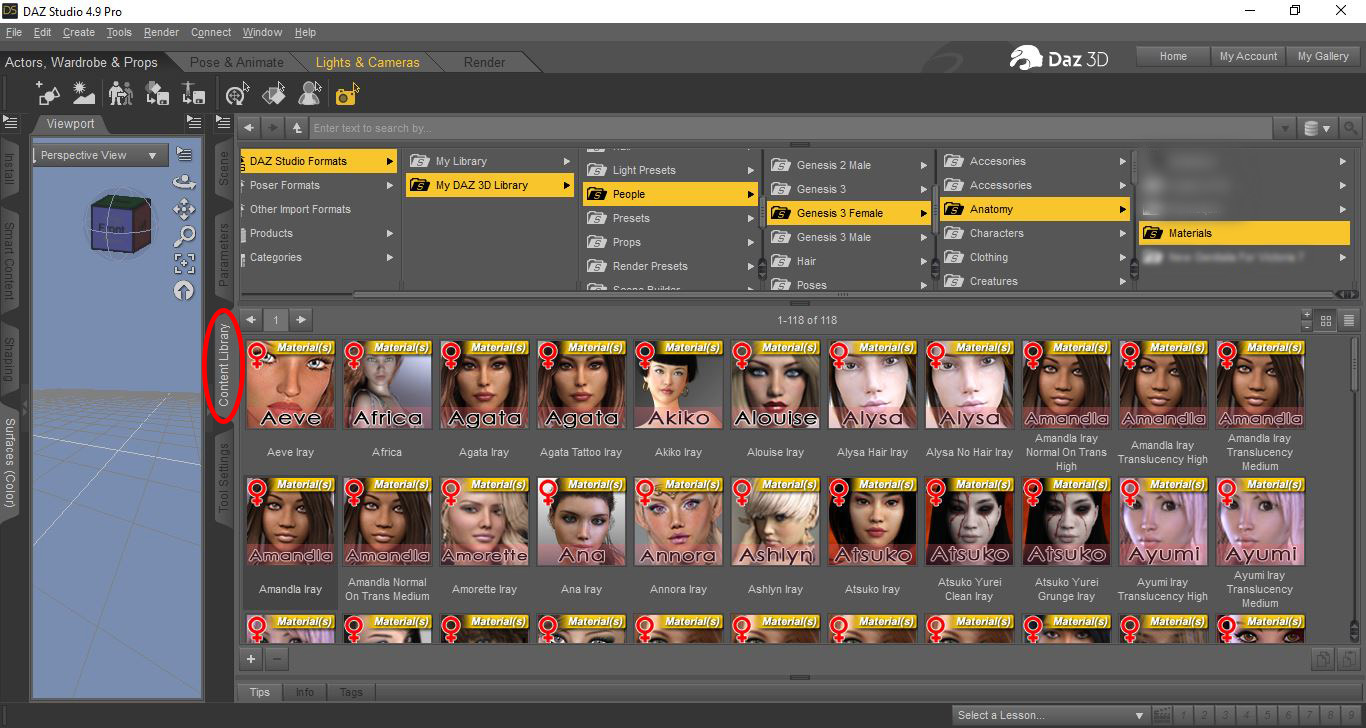The image size is (1366, 728).
Task: Select the Characters folder
Action: coord(1035,233)
